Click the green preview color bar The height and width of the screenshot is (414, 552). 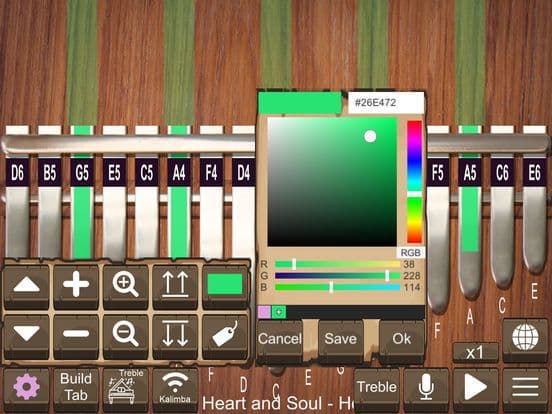[300, 103]
